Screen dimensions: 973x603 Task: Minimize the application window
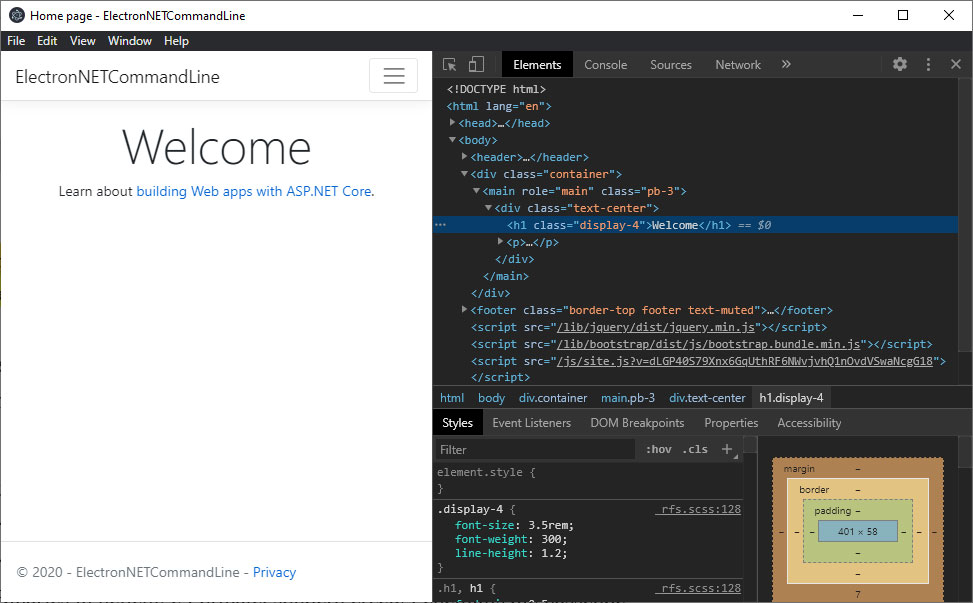click(x=858, y=16)
